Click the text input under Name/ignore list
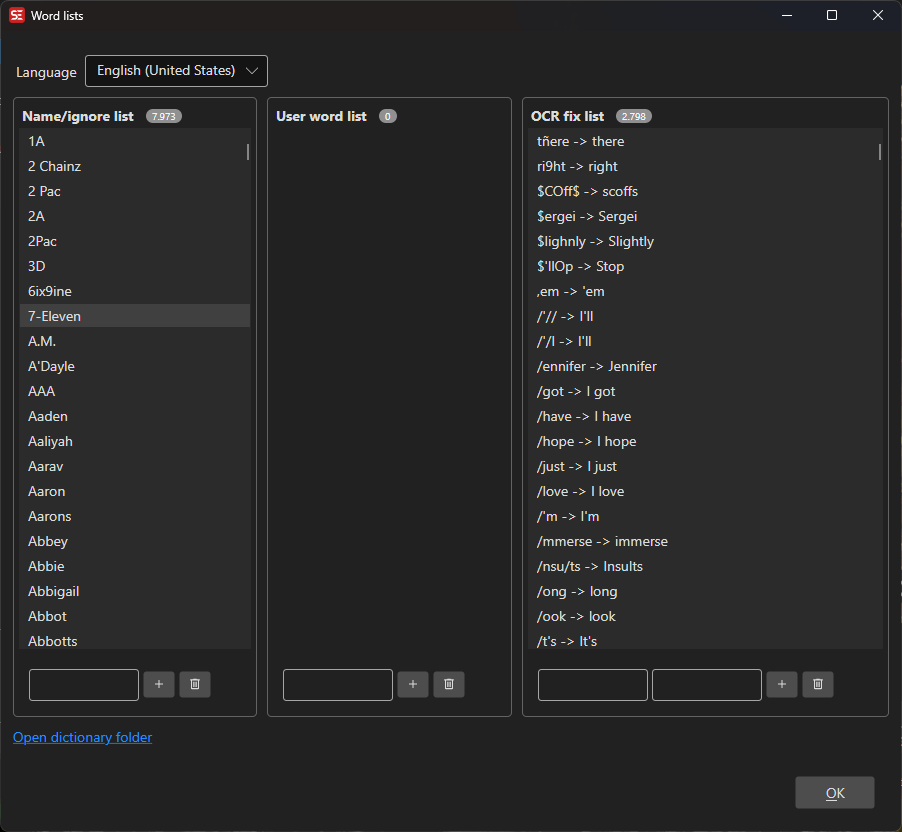This screenshot has width=902, height=832. pyautogui.click(x=83, y=684)
